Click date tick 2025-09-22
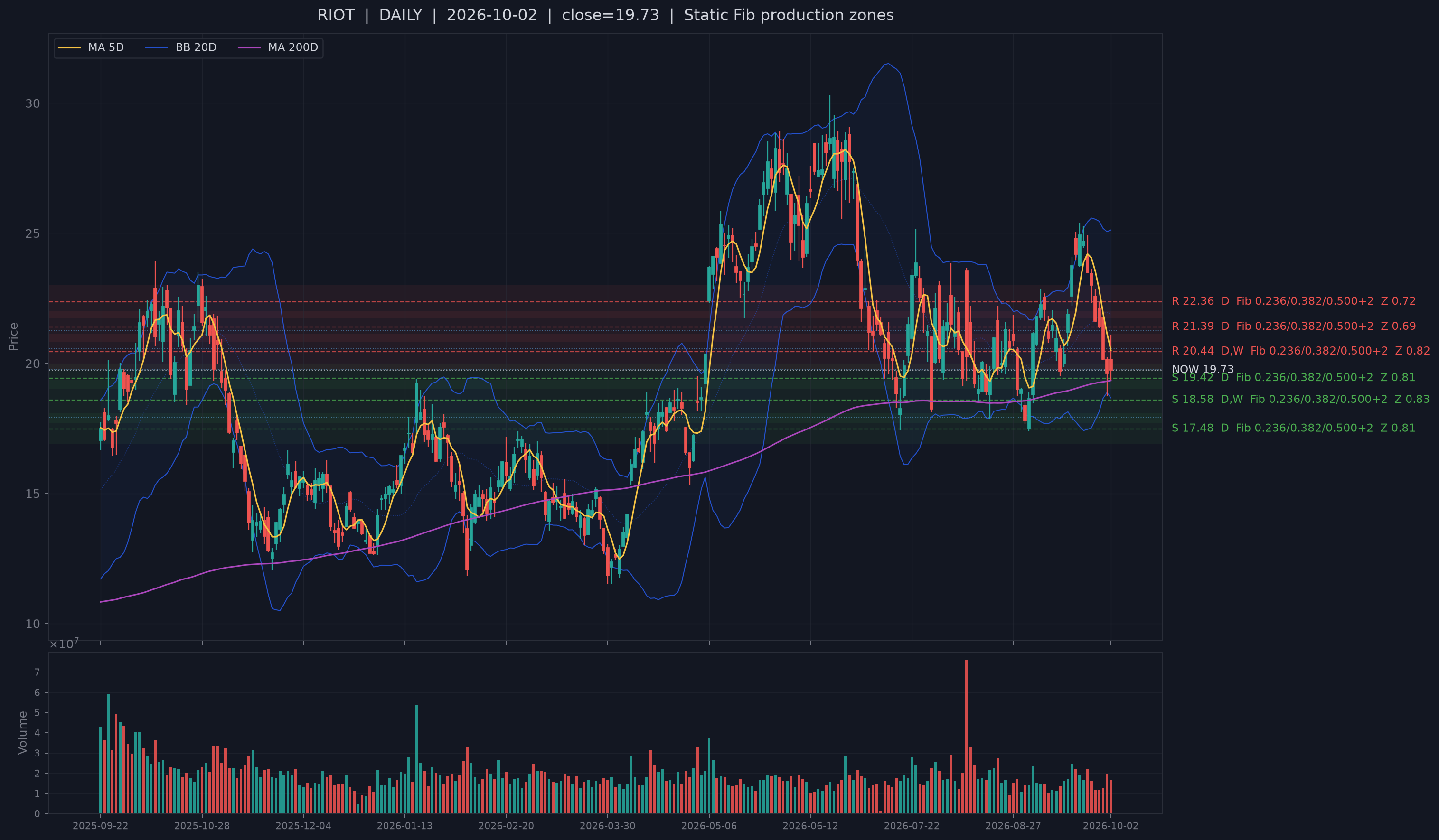1439x840 pixels. pos(101,826)
